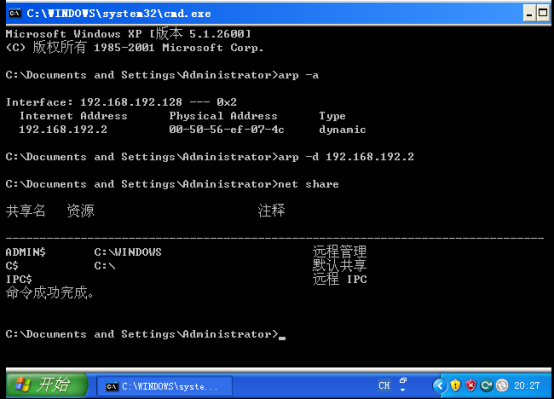Click the physical address 00-50-56-ef-07-4c
Image resolution: width=554 pixels, height=399 pixels.
[226, 130]
